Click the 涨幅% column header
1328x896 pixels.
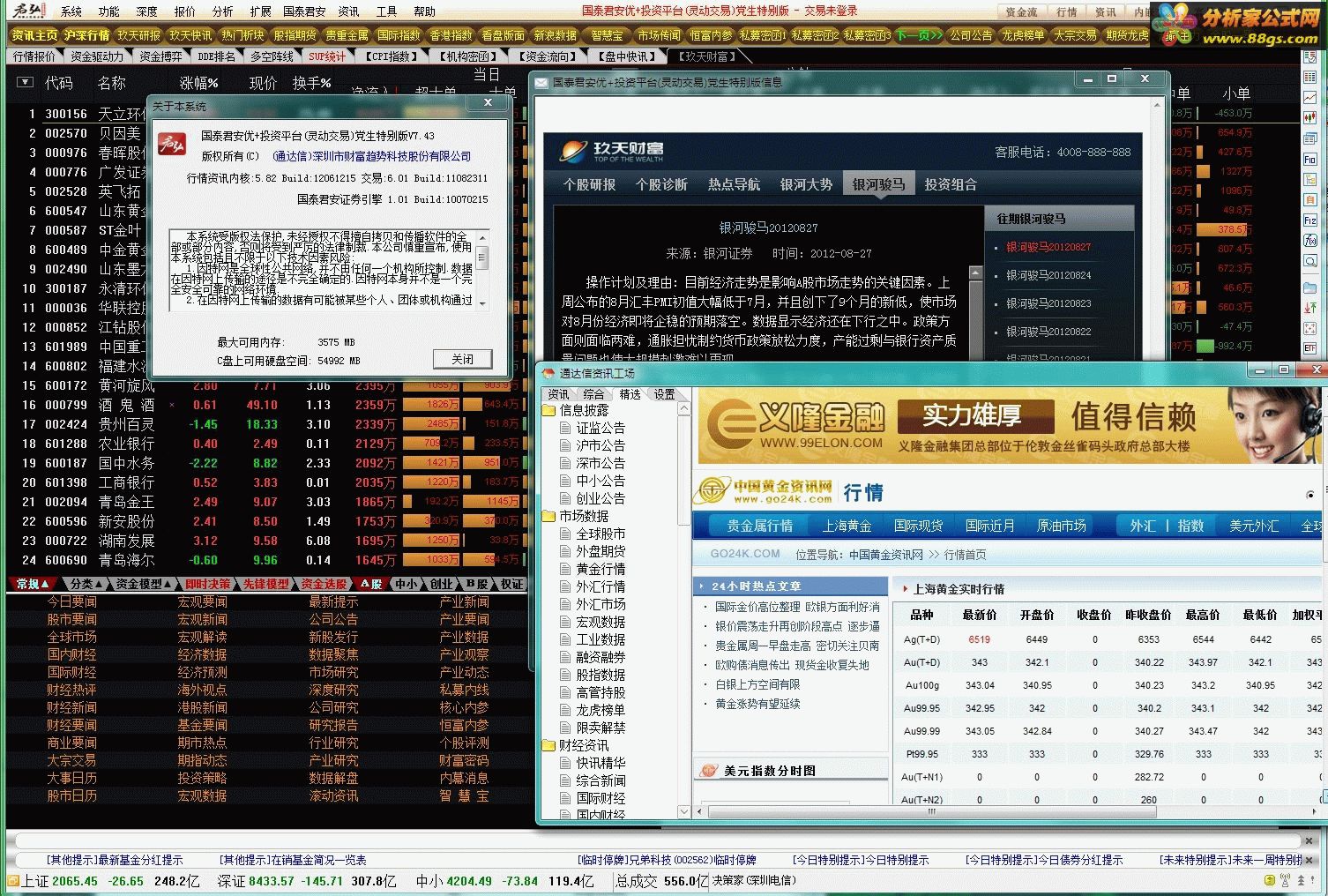point(198,83)
